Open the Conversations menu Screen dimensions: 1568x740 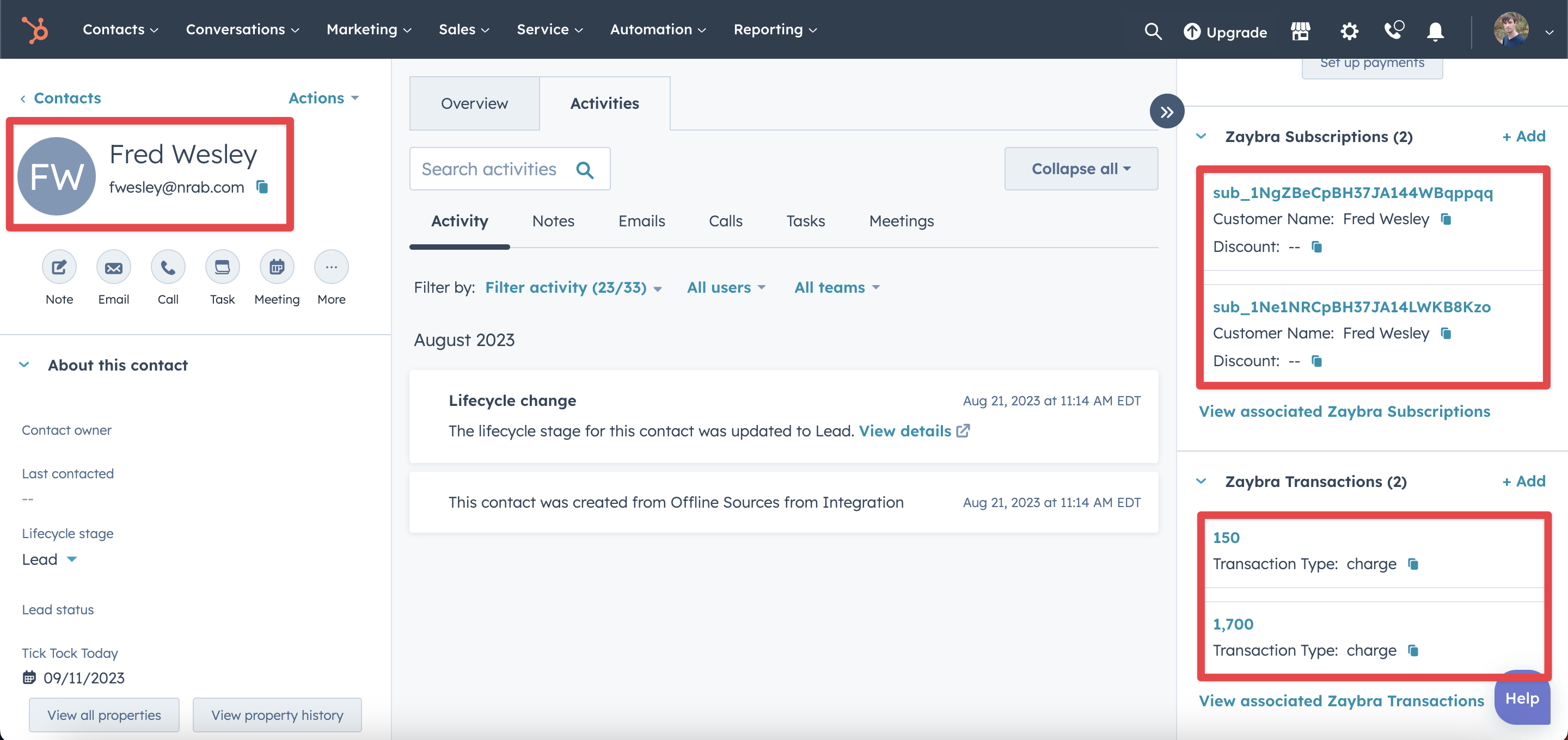242,29
